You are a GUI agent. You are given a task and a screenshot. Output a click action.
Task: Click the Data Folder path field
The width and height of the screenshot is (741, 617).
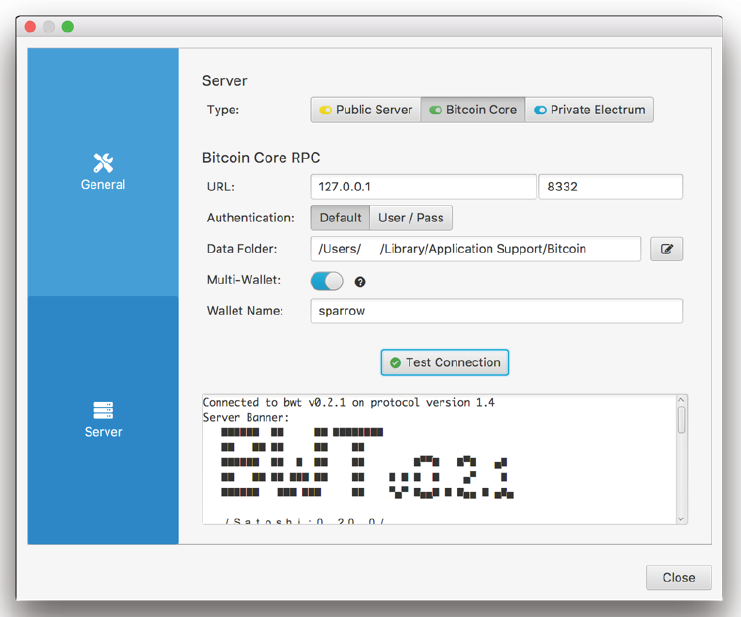point(475,249)
